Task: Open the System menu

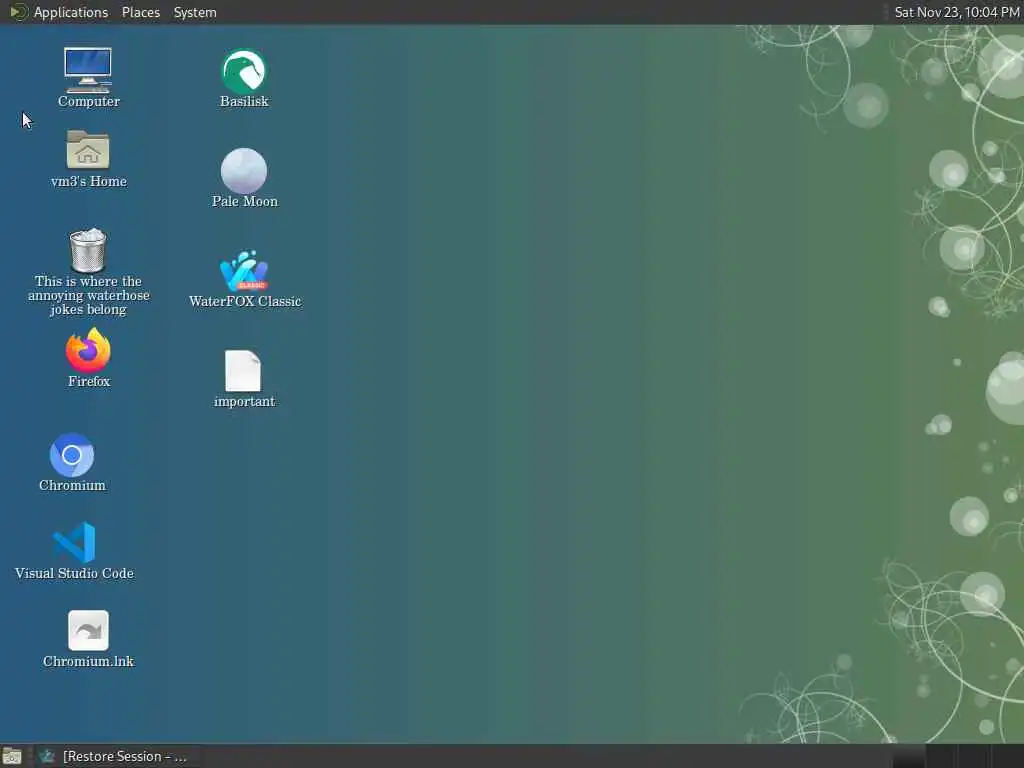Action: [x=195, y=12]
